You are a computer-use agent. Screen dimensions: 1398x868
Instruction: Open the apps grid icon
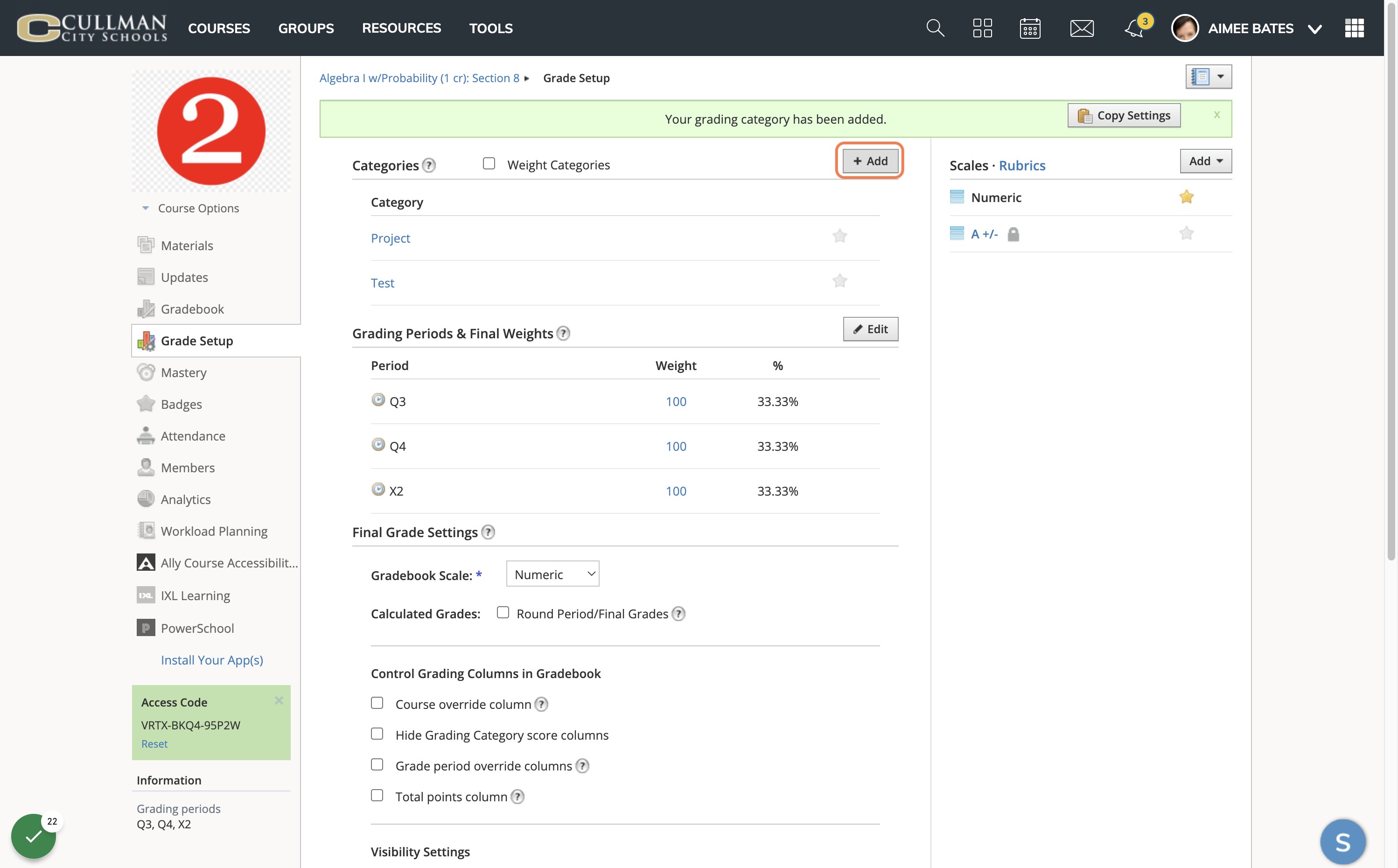(1355, 28)
